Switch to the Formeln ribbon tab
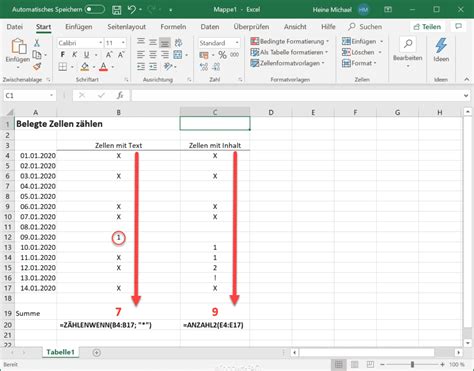Screen dimensions: 474x371 pos(173,27)
